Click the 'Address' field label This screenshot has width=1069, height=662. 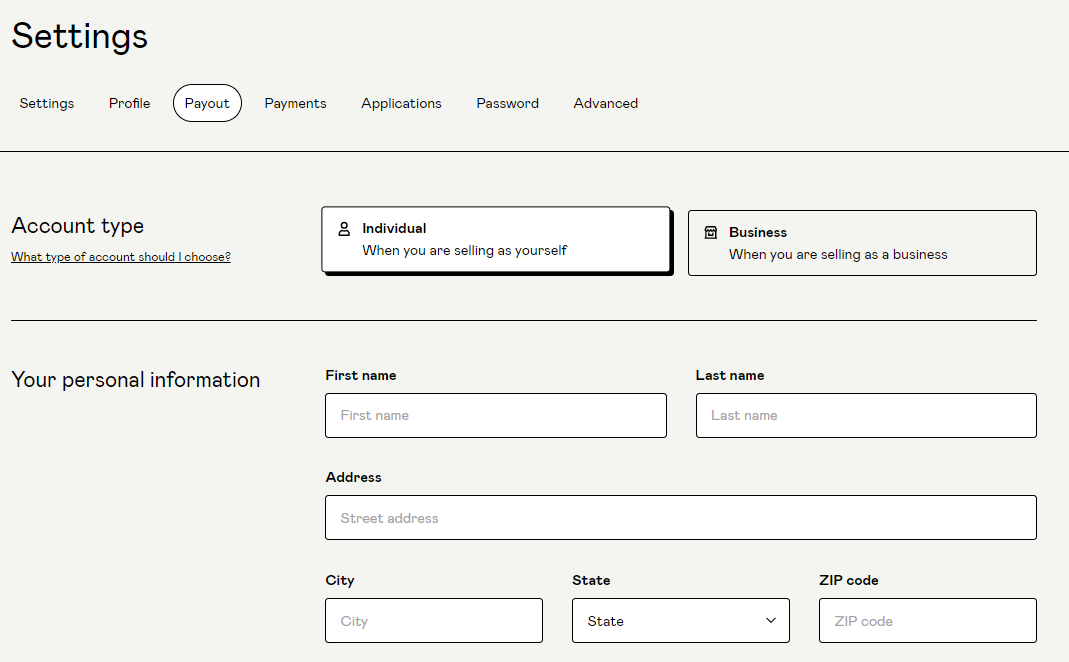tap(353, 477)
